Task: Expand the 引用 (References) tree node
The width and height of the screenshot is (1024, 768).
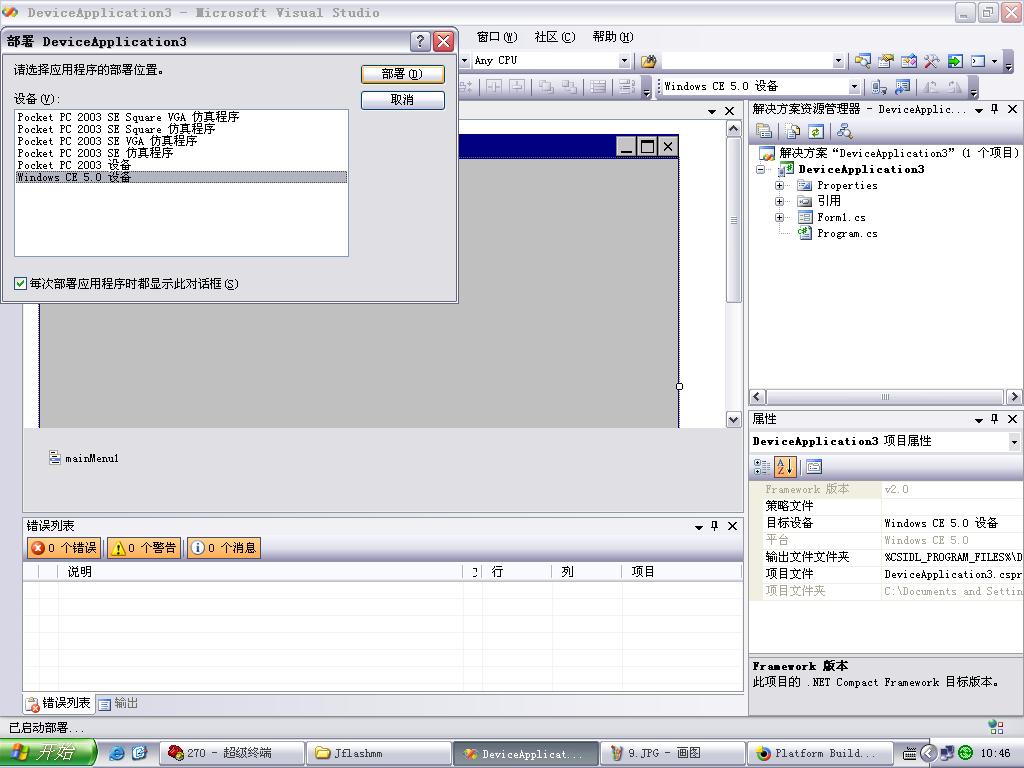Action: [x=779, y=201]
